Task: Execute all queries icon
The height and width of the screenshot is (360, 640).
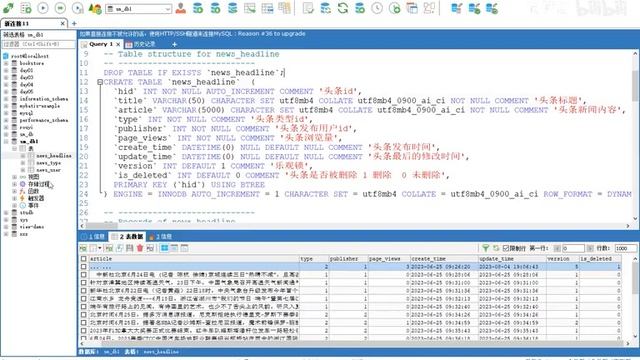Action: (x=60, y=8)
